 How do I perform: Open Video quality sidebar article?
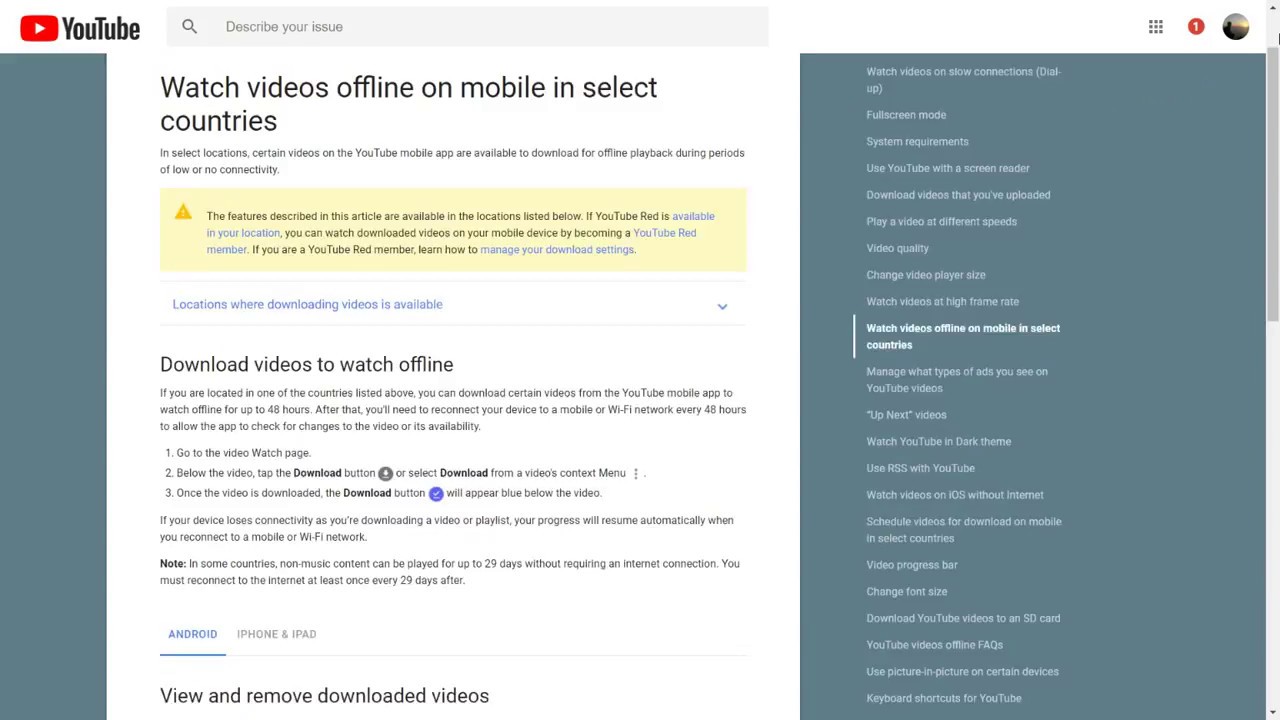coord(897,248)
